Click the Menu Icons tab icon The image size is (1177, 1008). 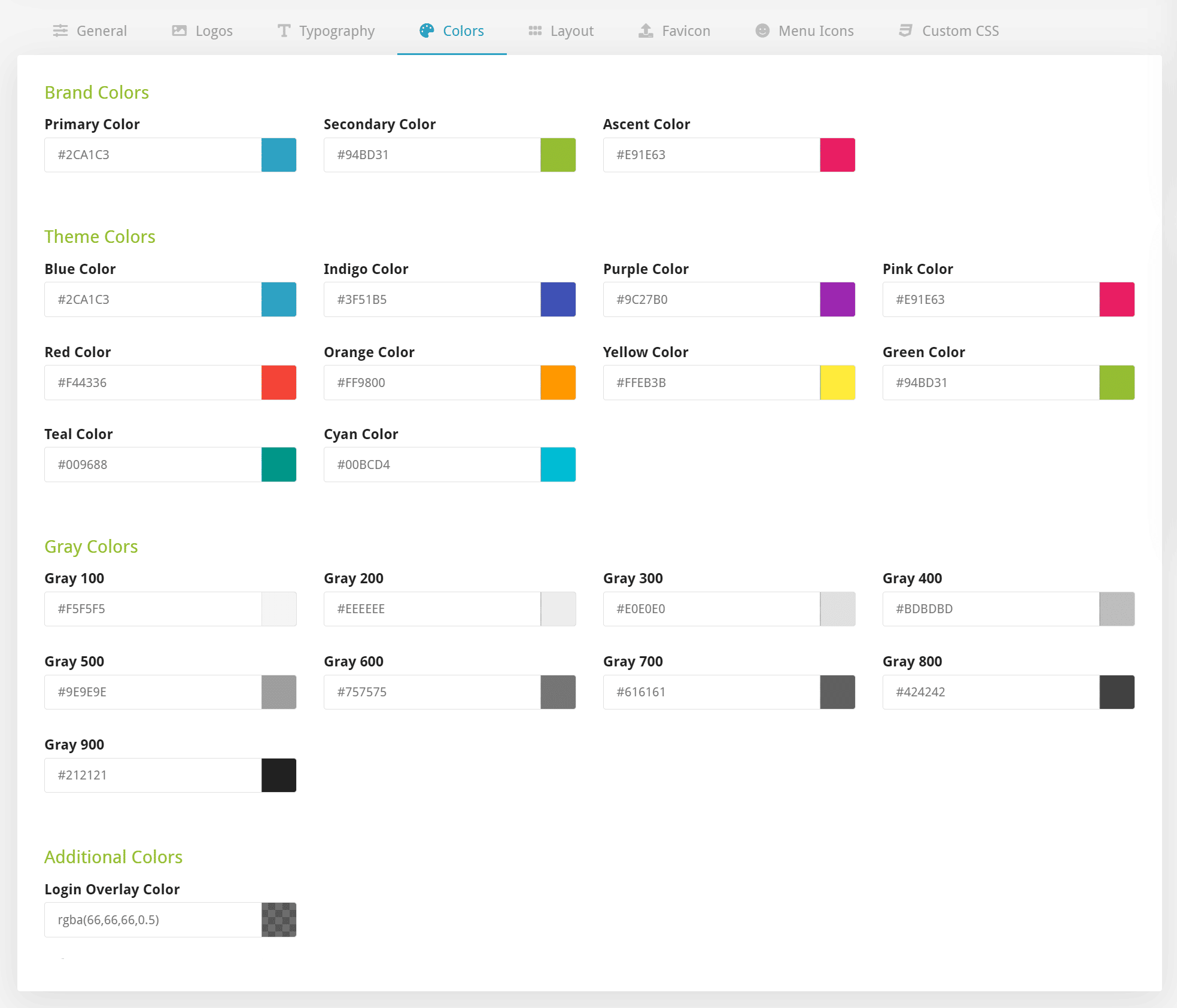[x=762, y=31]
